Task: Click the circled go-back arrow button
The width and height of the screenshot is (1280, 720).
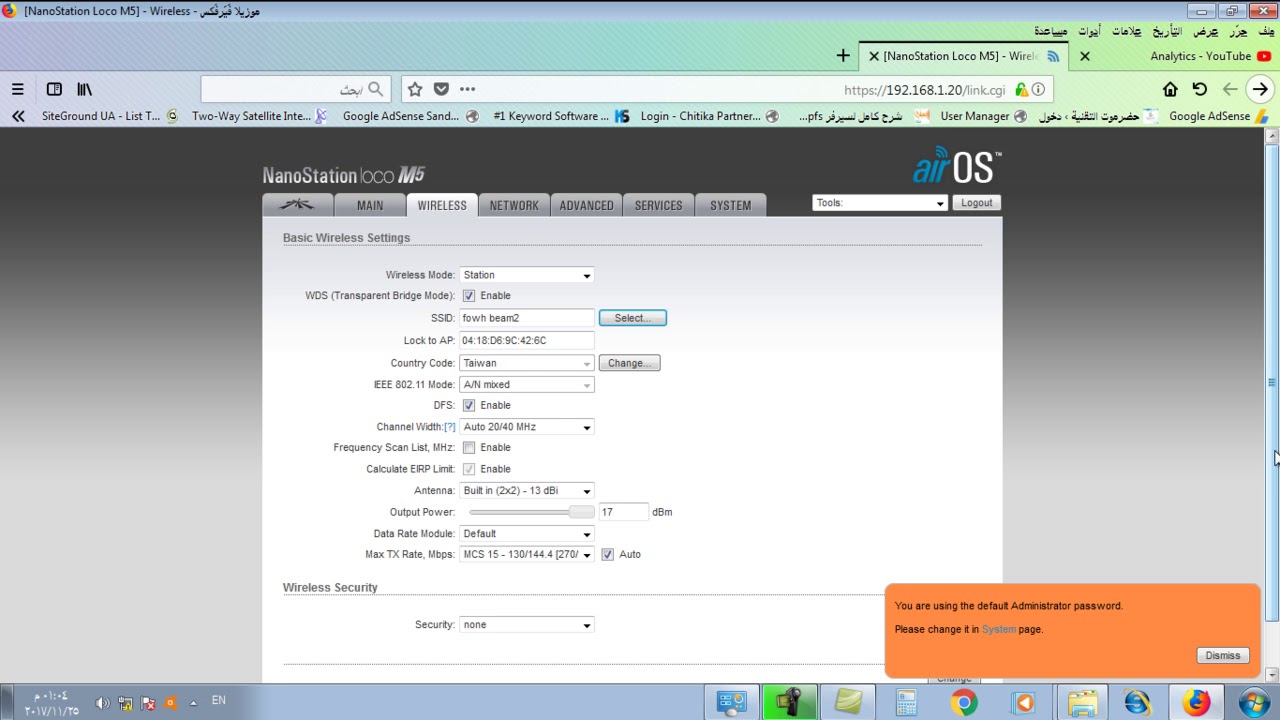Action: (1260, 89)
